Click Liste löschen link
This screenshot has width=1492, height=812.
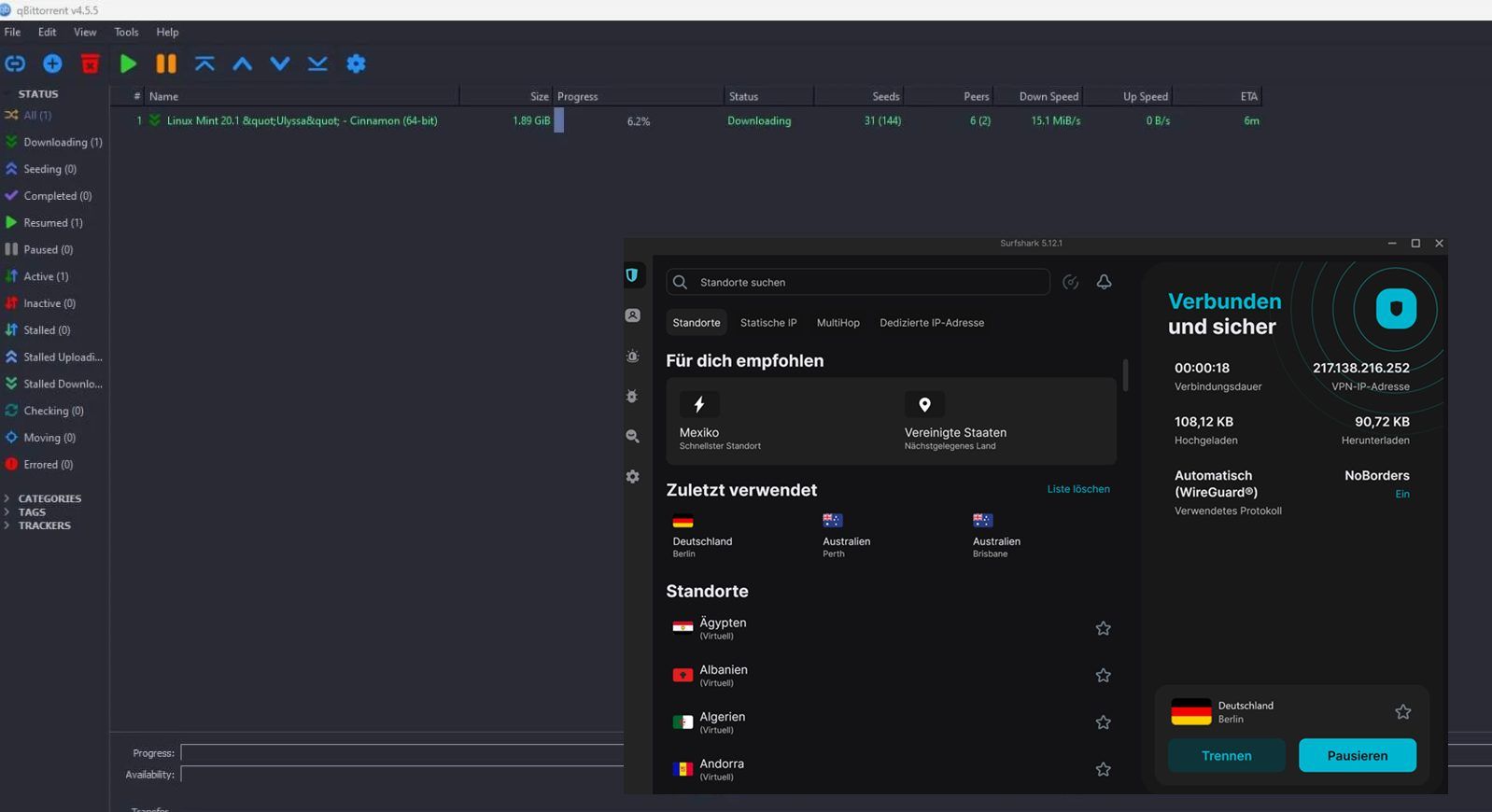click(1078, 489)
